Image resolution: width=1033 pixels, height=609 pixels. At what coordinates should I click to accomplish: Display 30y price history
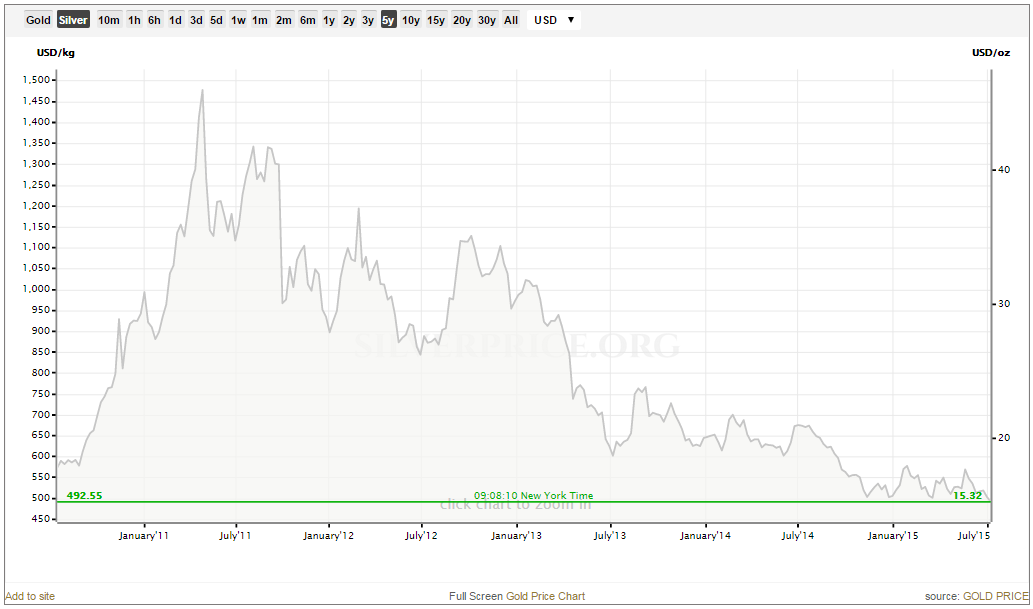[486, 20]
